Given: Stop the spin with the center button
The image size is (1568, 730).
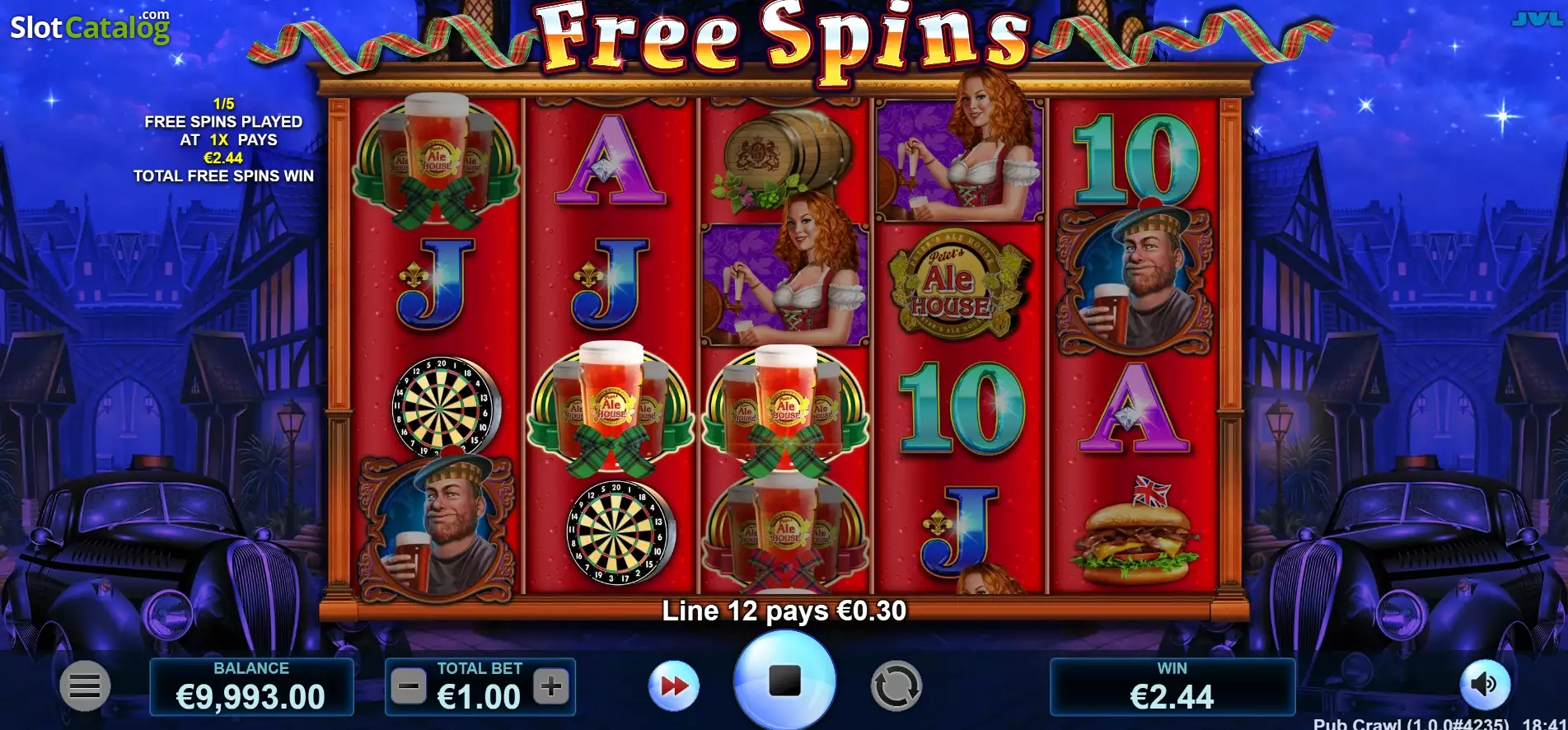Looking at the screenshot, I should point(784,681).
